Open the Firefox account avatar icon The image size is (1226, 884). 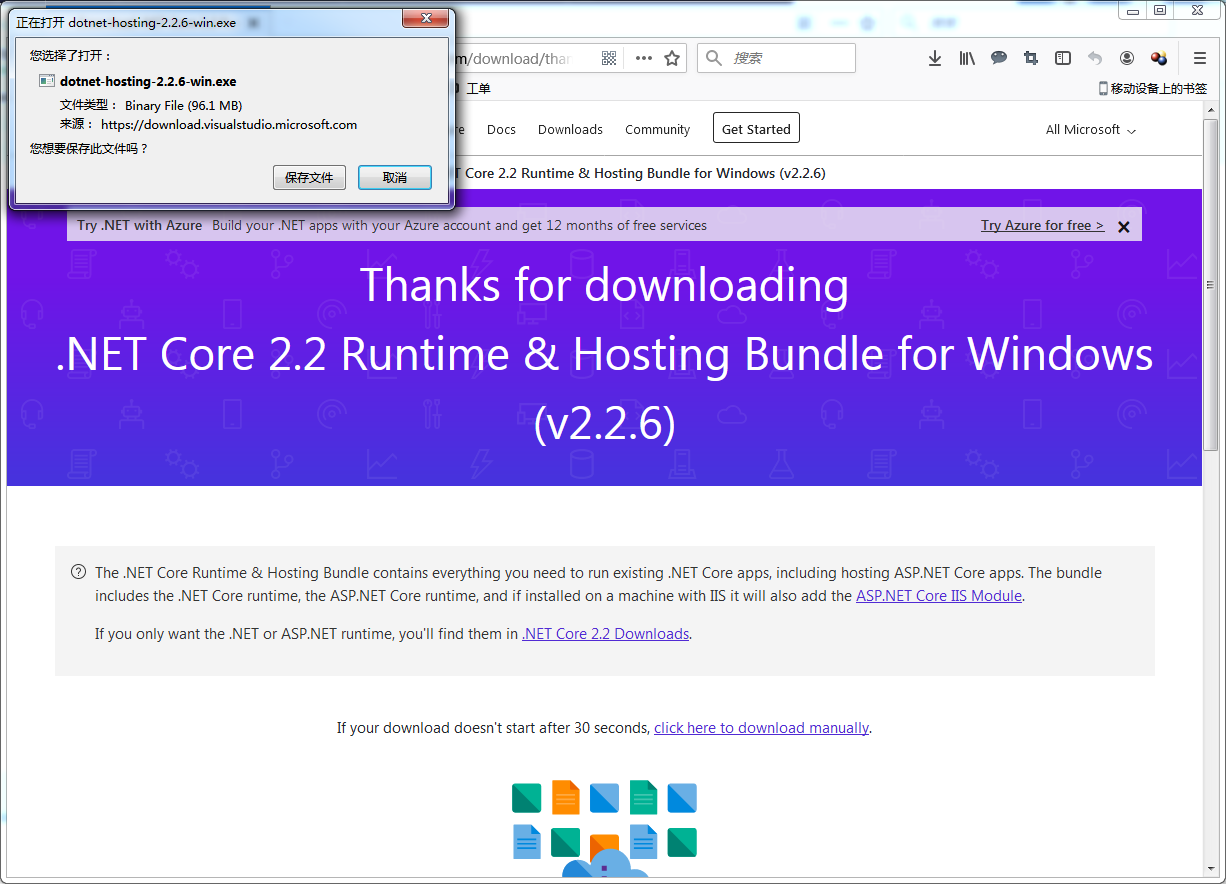click(x=1127, y=58)
